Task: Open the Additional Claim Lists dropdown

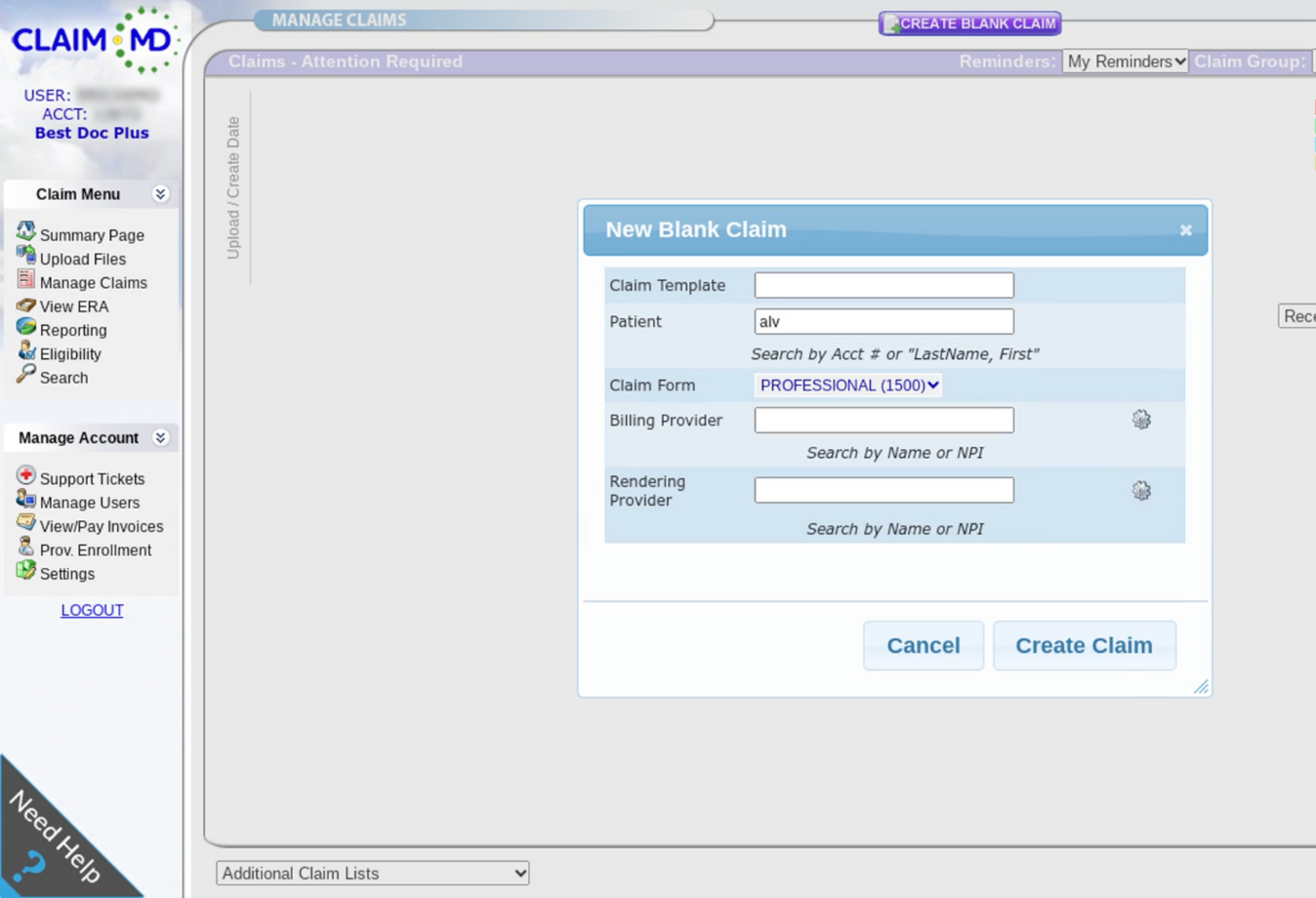Action: pos(373,874)
